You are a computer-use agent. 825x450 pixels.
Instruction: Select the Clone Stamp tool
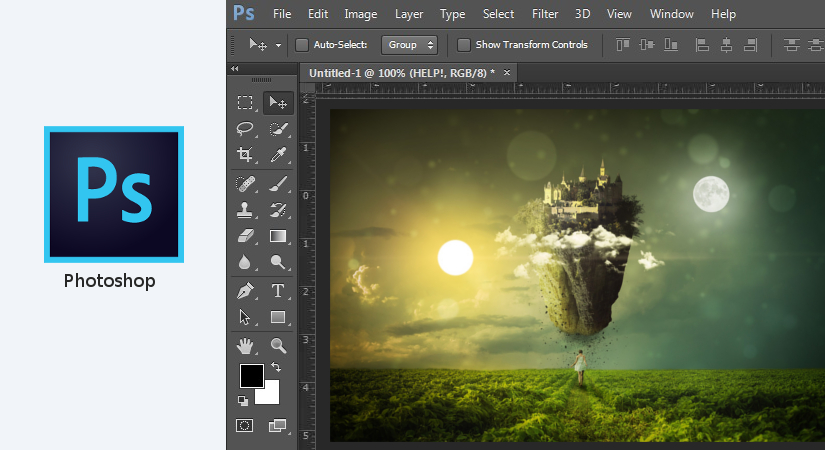[245, 210]
